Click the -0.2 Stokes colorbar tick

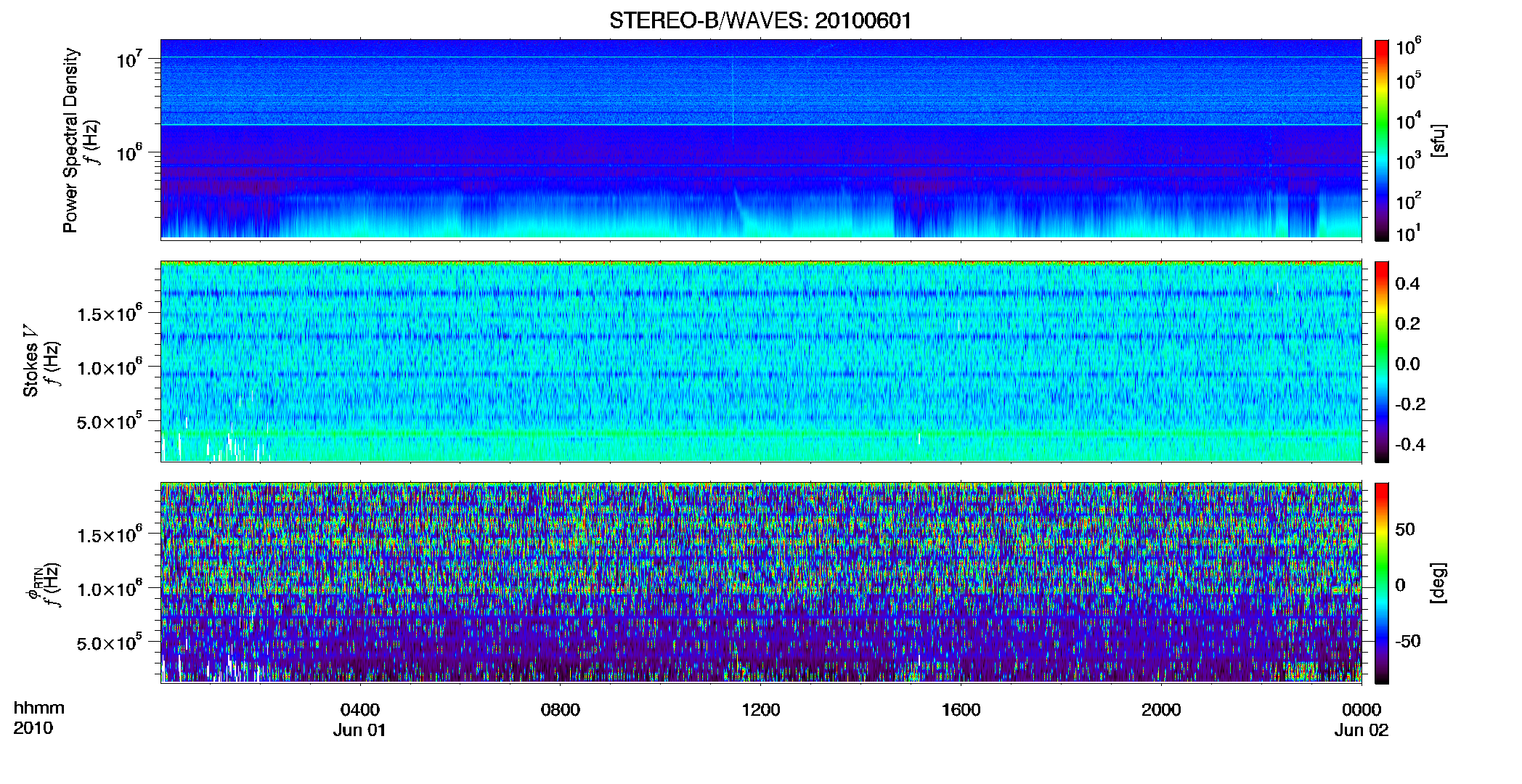pos(1410,404)
